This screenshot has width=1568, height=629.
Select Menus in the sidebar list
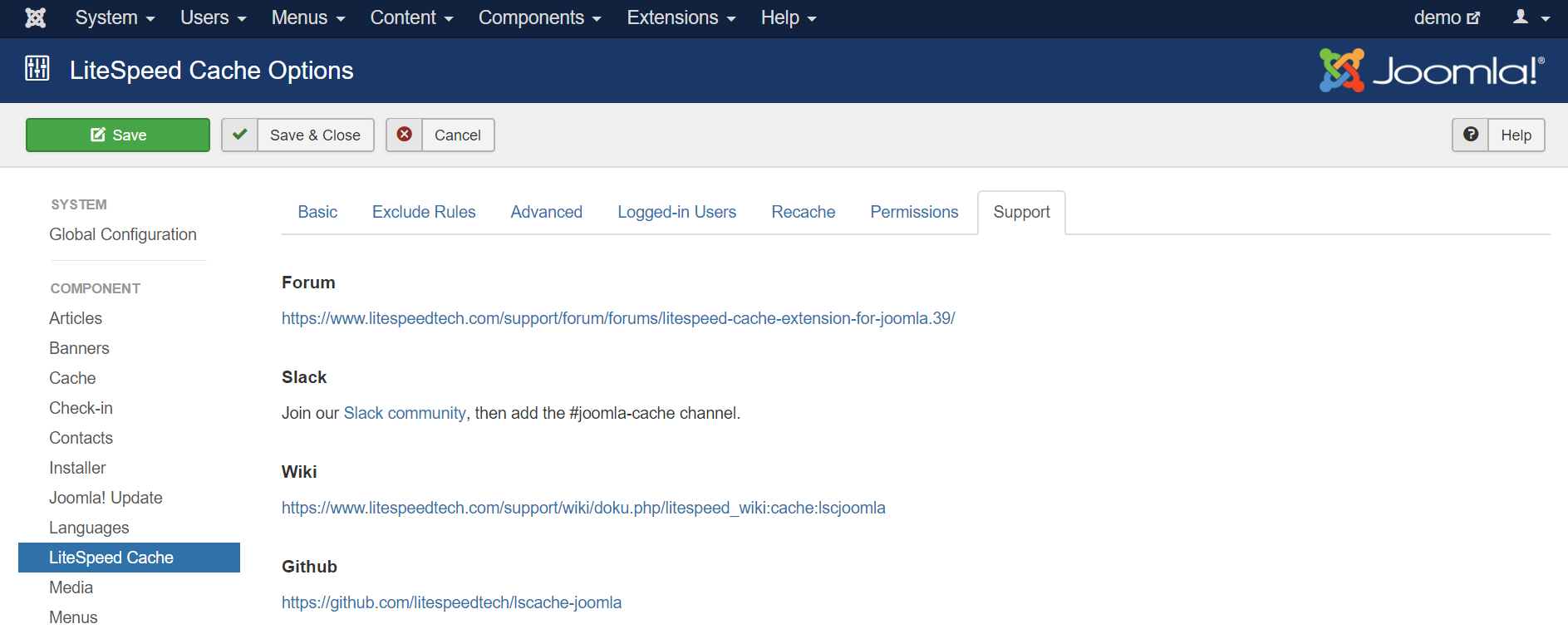(x=73, y=617)
